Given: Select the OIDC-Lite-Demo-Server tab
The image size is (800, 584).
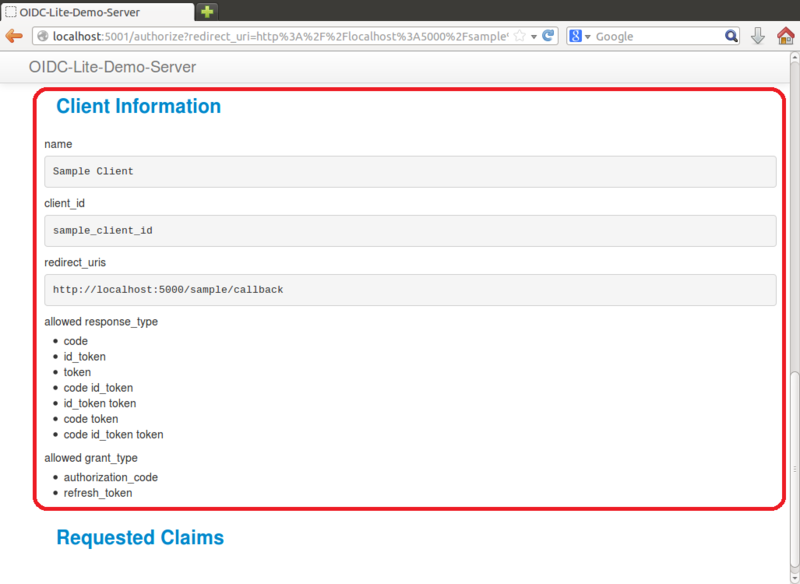Looking at the screenshot, I should 97,12.
